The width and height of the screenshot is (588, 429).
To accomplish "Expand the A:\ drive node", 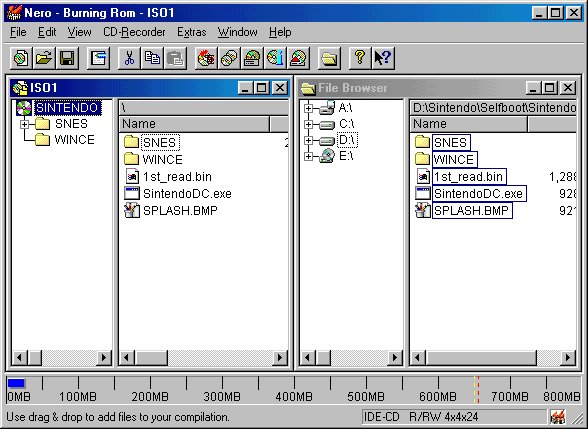I will pyautogui.click(x=308, y=108).
